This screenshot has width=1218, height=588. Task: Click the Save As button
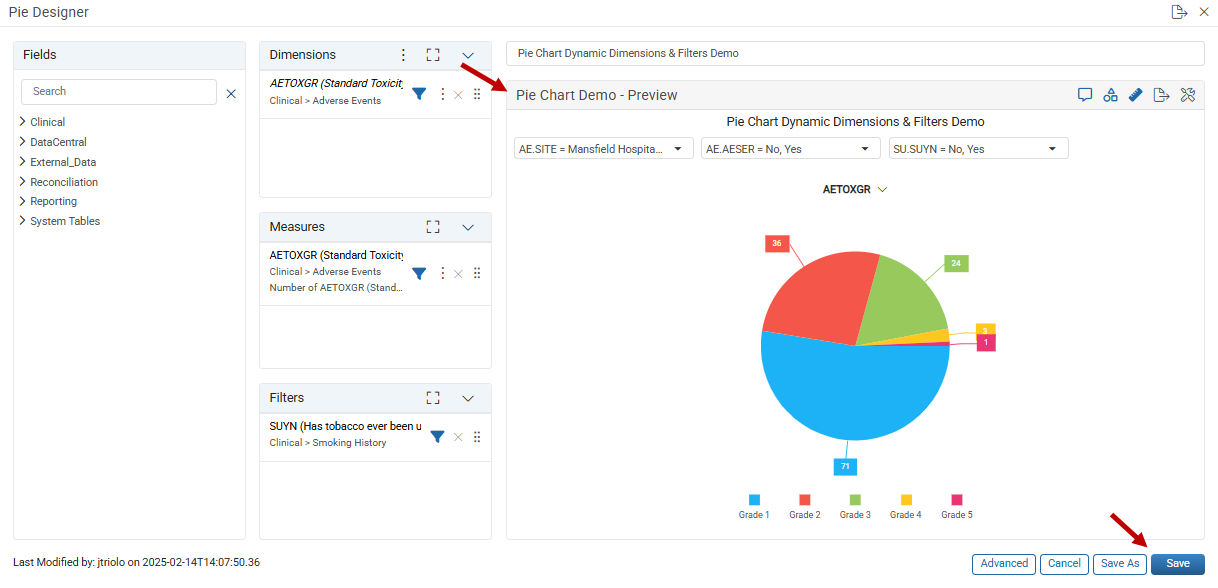coord(1120,564)
